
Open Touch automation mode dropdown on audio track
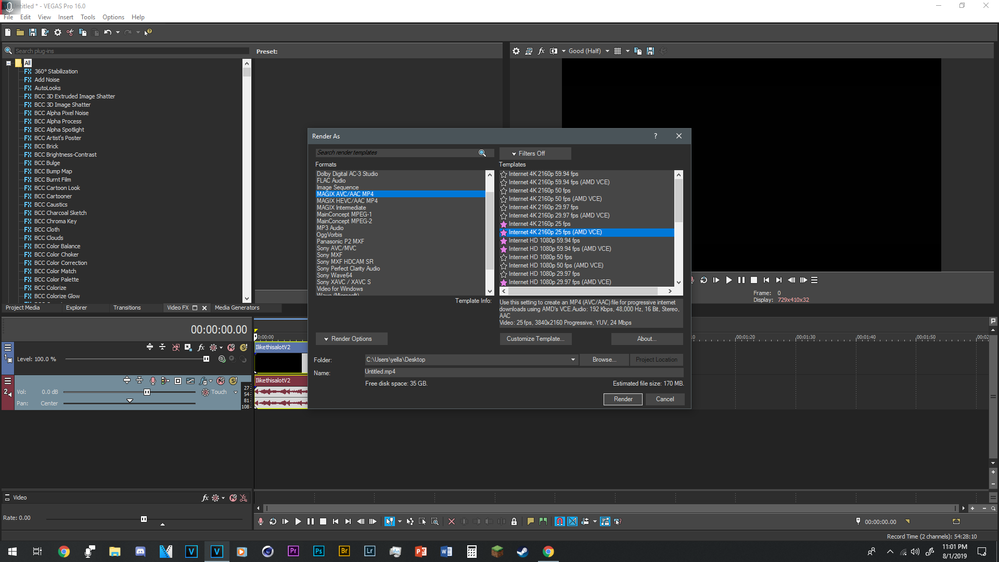236,393
